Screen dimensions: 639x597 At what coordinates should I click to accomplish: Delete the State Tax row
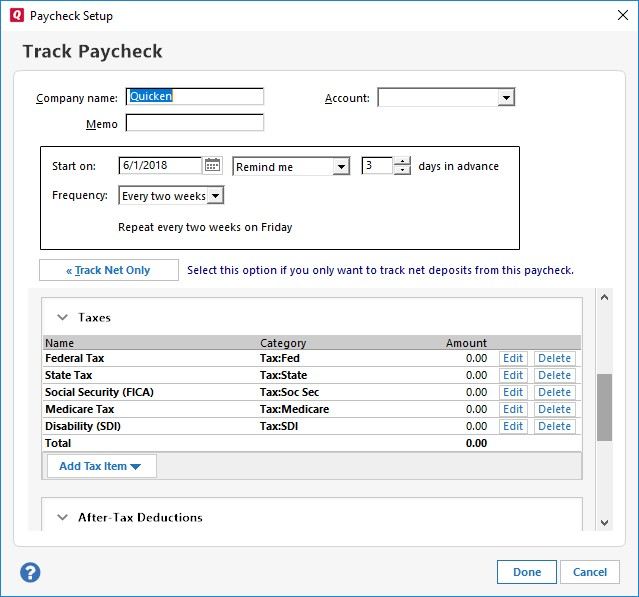coord(554,375)
